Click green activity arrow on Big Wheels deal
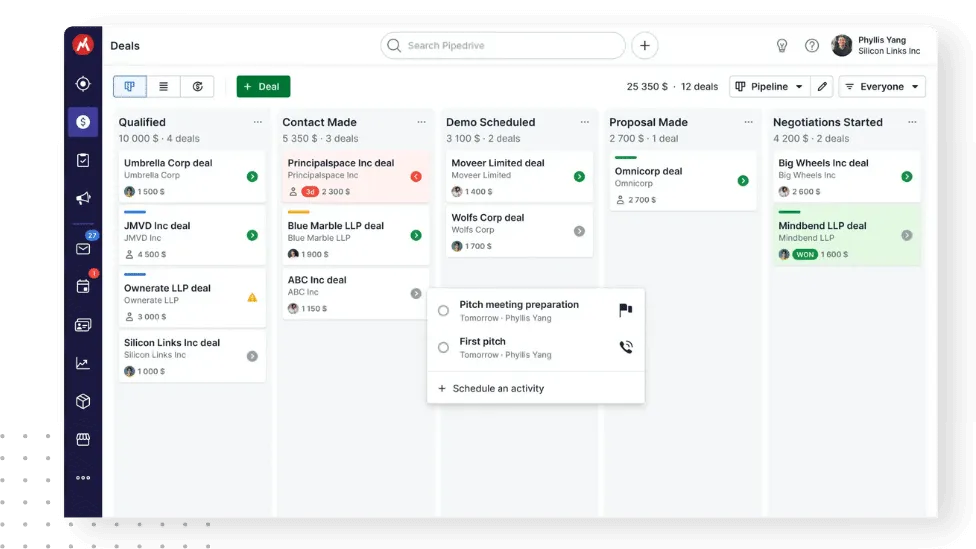 tap(907, 177)
